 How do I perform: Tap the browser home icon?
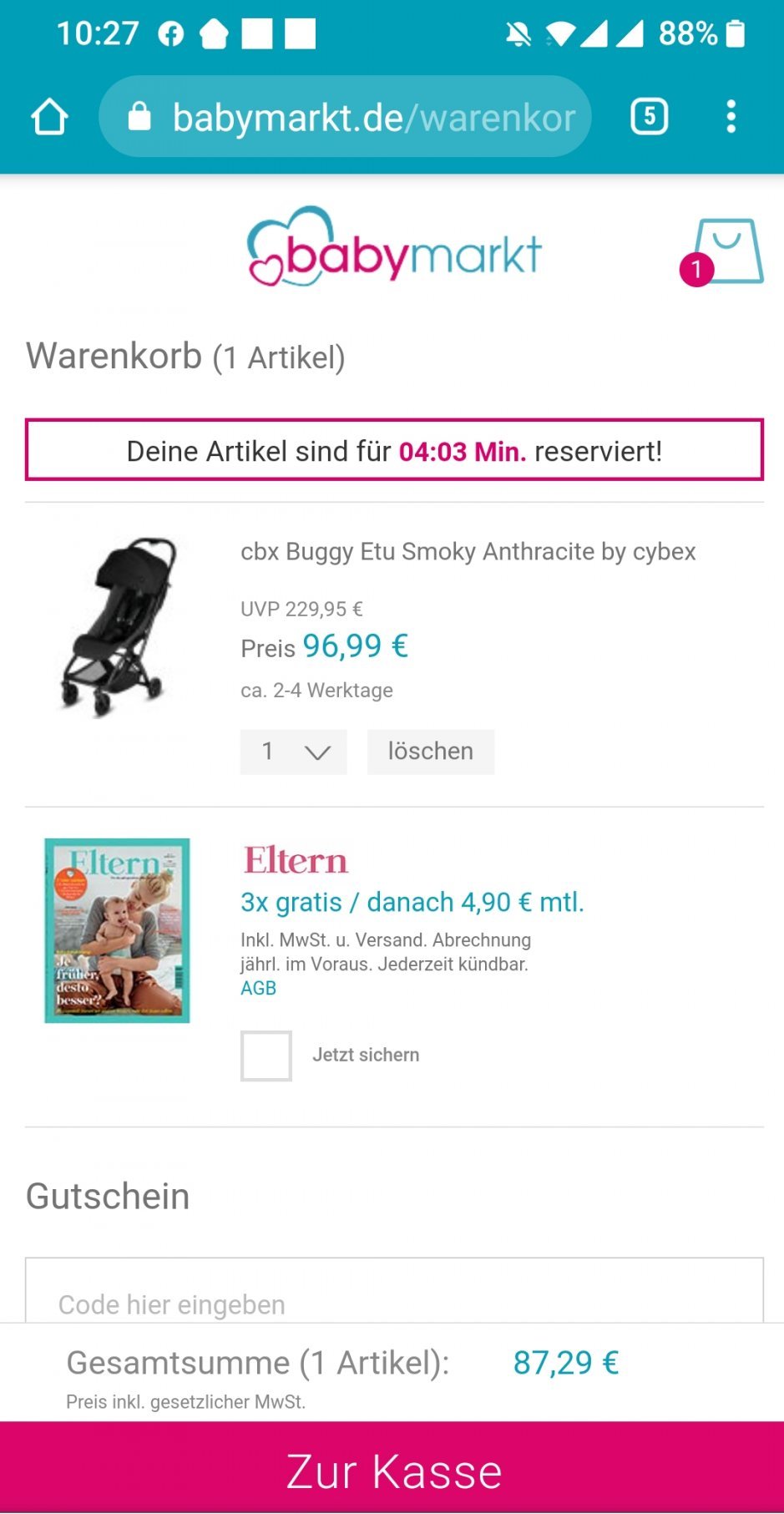[x=49, y=117]
